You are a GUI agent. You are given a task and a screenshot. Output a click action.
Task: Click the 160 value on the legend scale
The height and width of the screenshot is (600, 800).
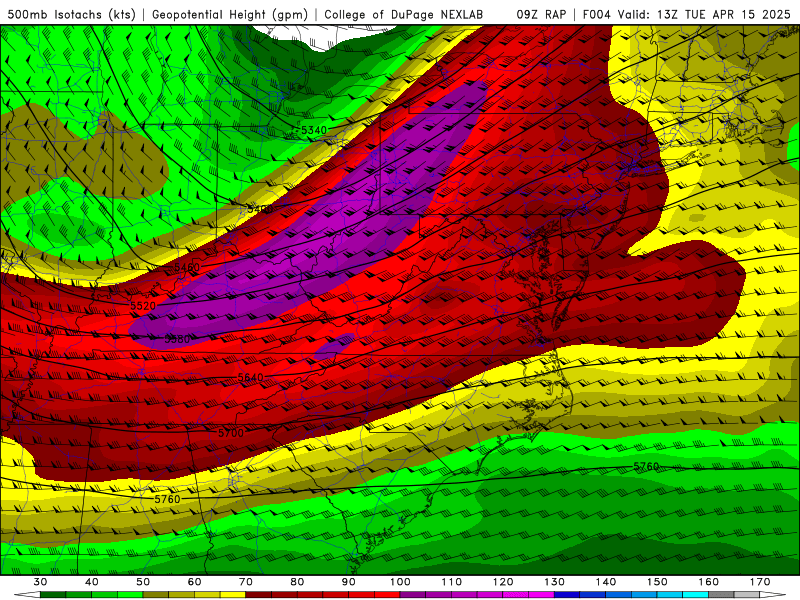click(x=709, y=582)
